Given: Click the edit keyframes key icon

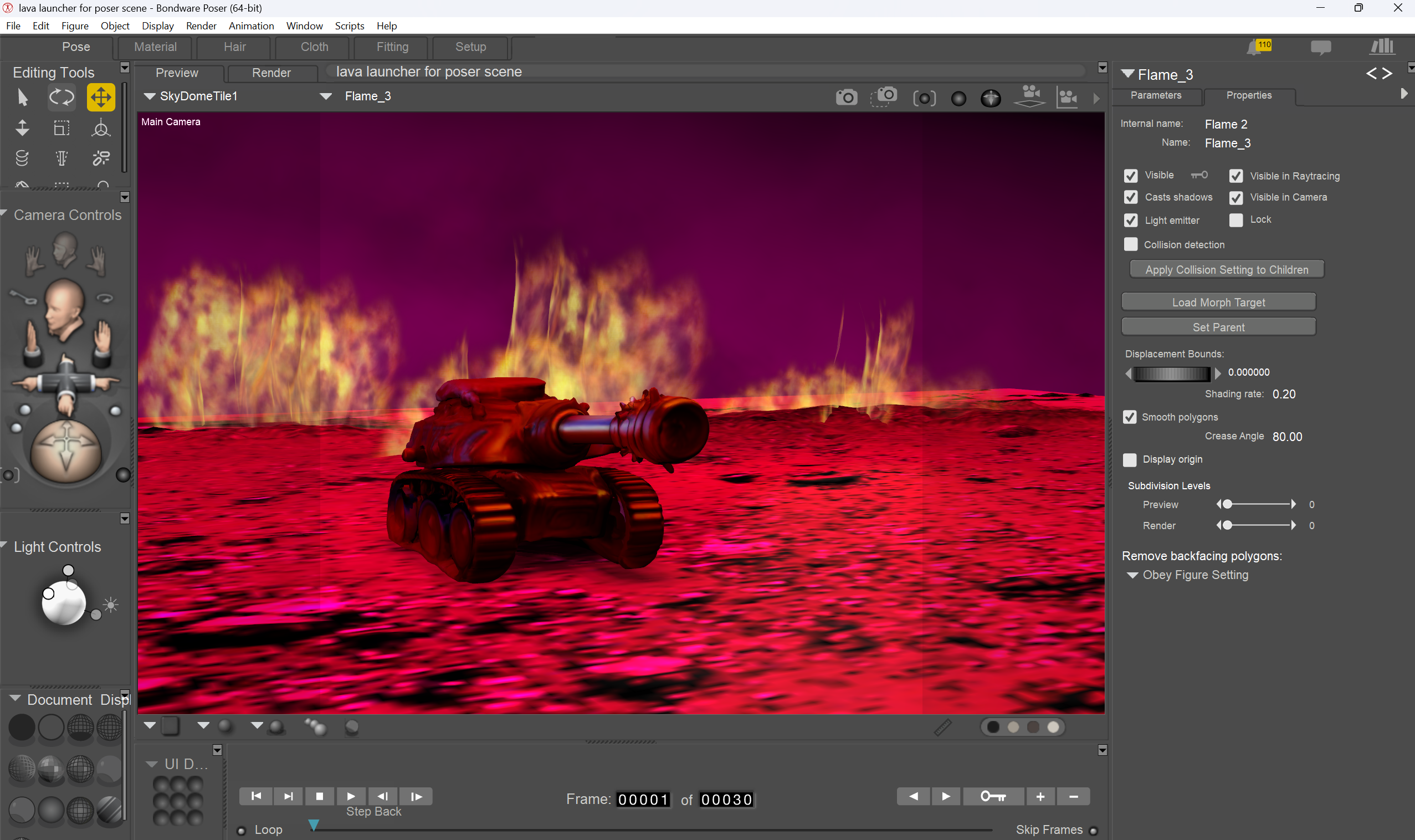Looking at the screenshot, I should (x=993, y=796).
